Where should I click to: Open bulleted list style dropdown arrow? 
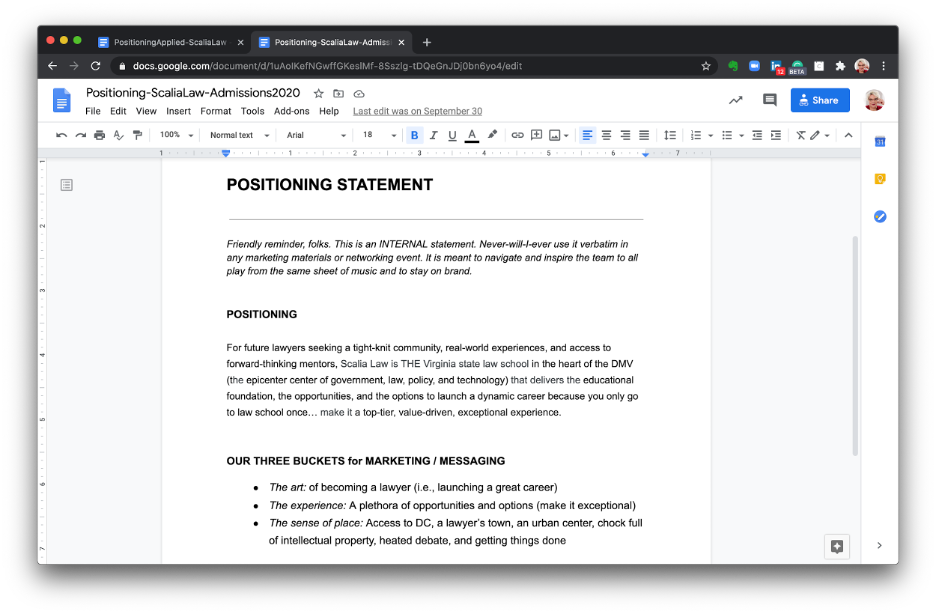click(x=741, y=136)
